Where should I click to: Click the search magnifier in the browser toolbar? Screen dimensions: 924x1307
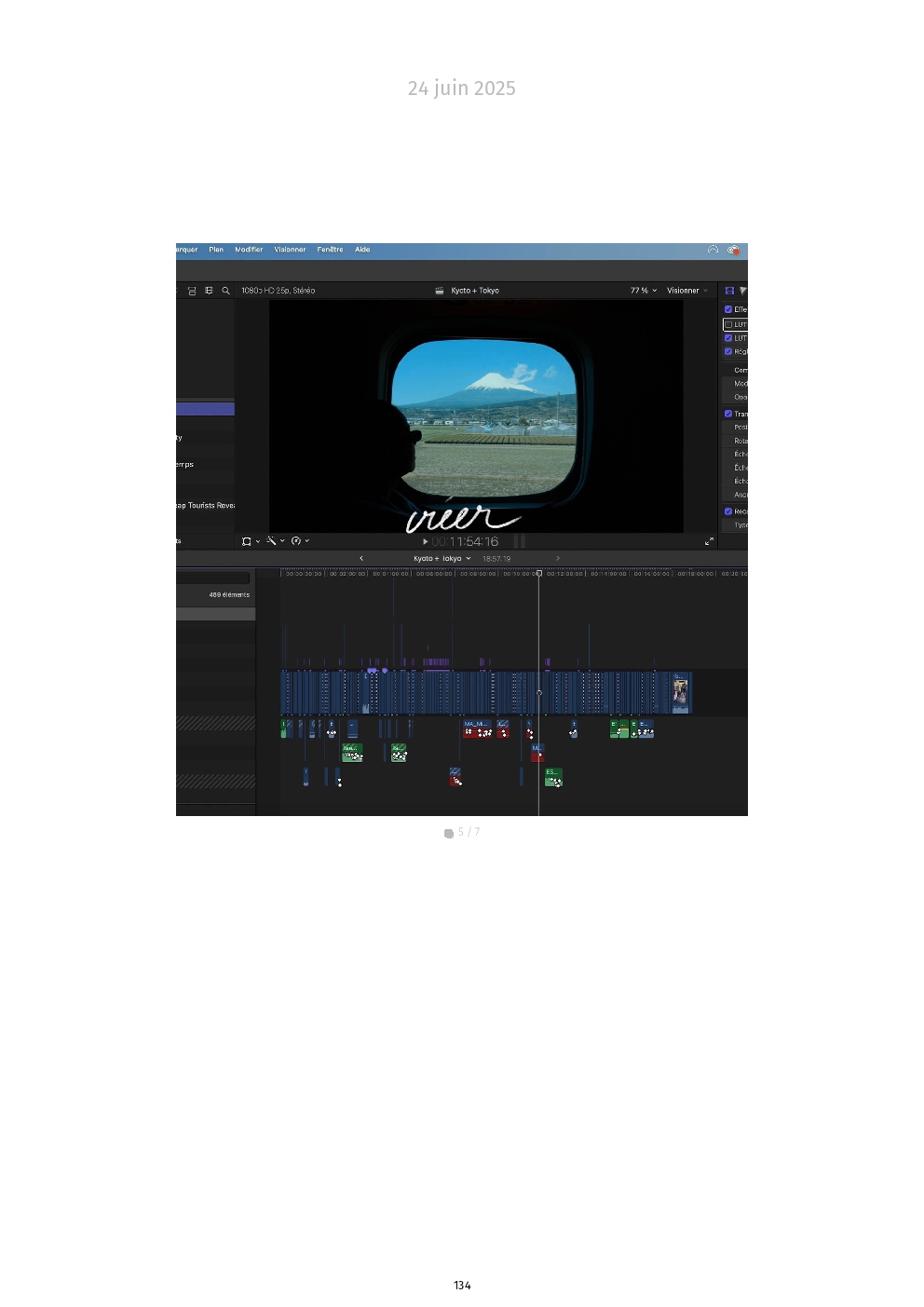(225, 291)
